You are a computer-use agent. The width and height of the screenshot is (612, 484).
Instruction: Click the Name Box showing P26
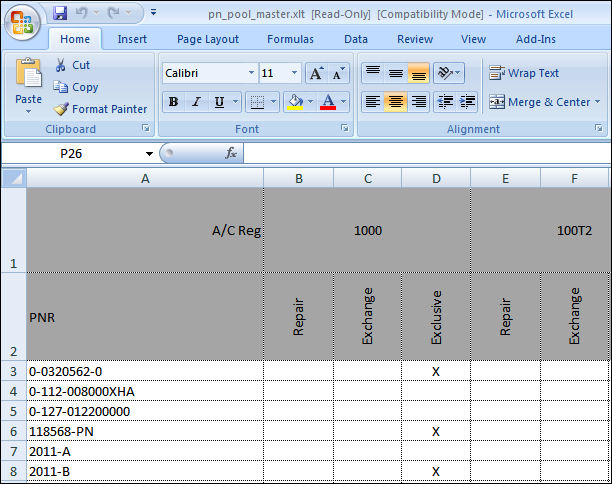(x=71, y=153)
